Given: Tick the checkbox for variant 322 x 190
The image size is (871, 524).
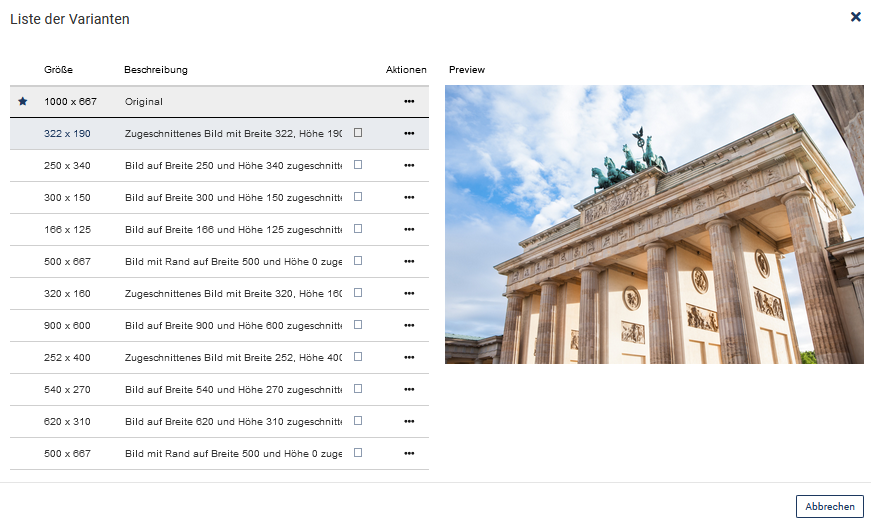Looking at the screenshot, I should 358,133.
